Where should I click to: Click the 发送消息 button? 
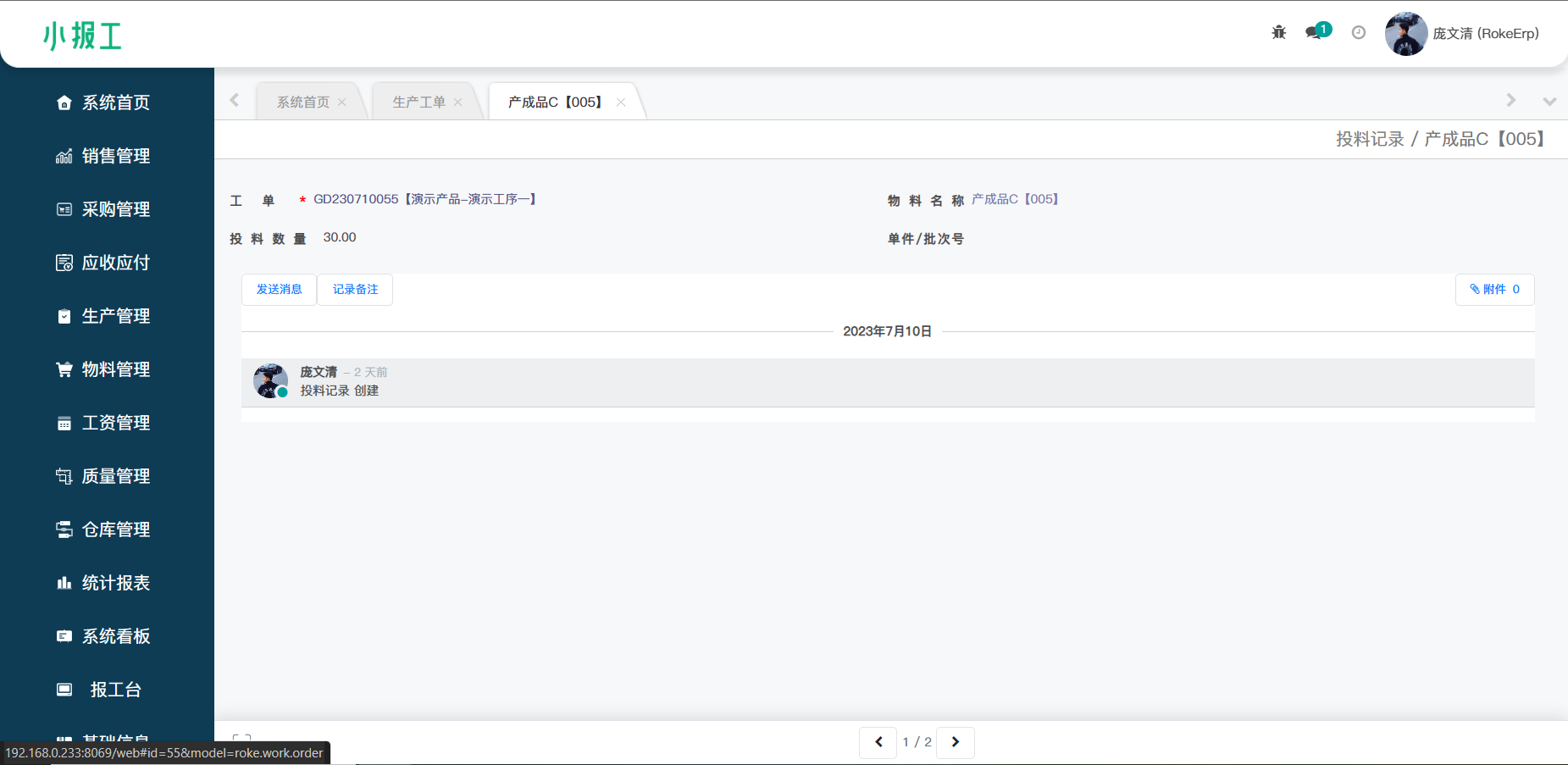[x=279, y=290]
